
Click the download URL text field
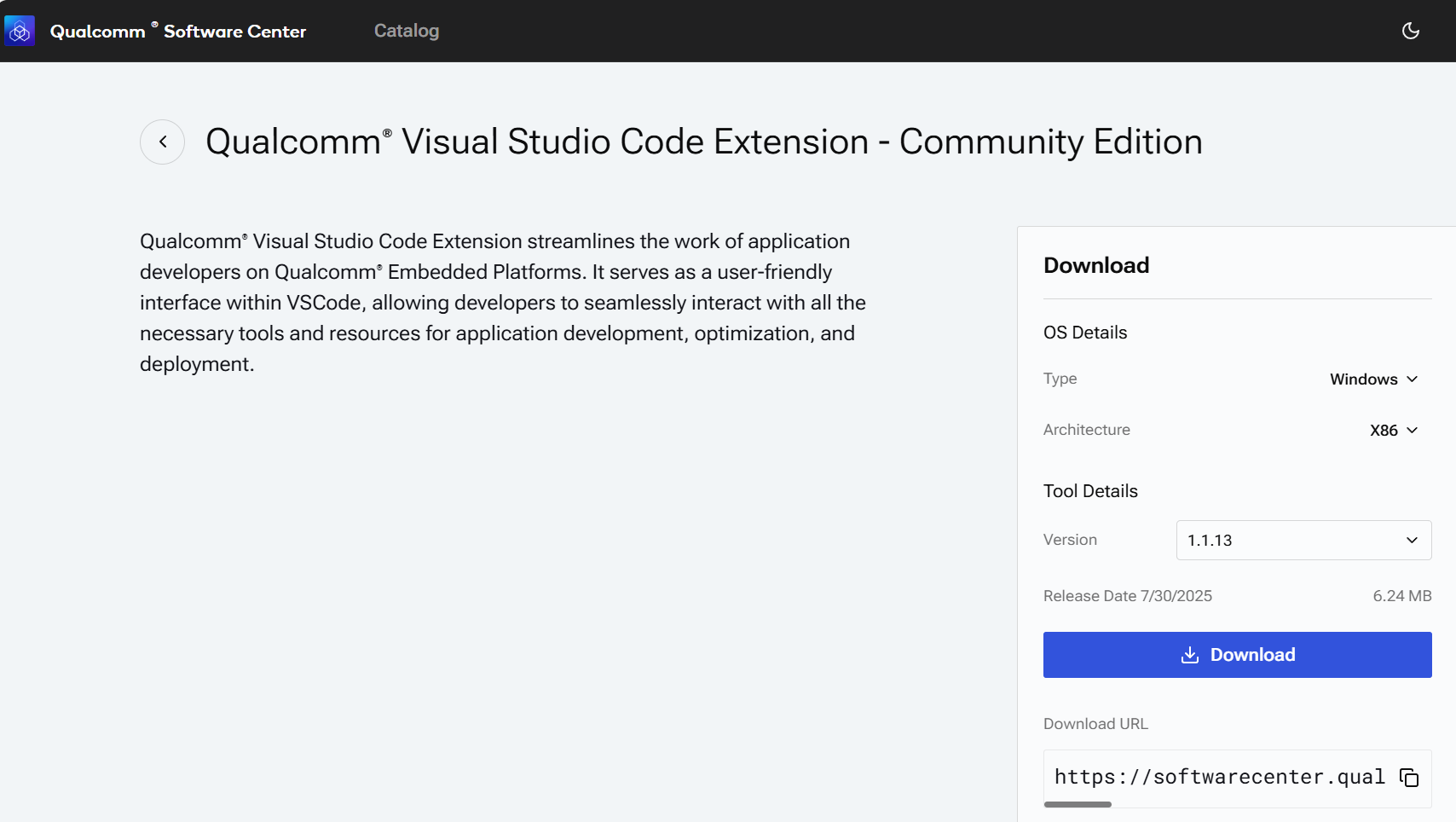point(1220,777)
